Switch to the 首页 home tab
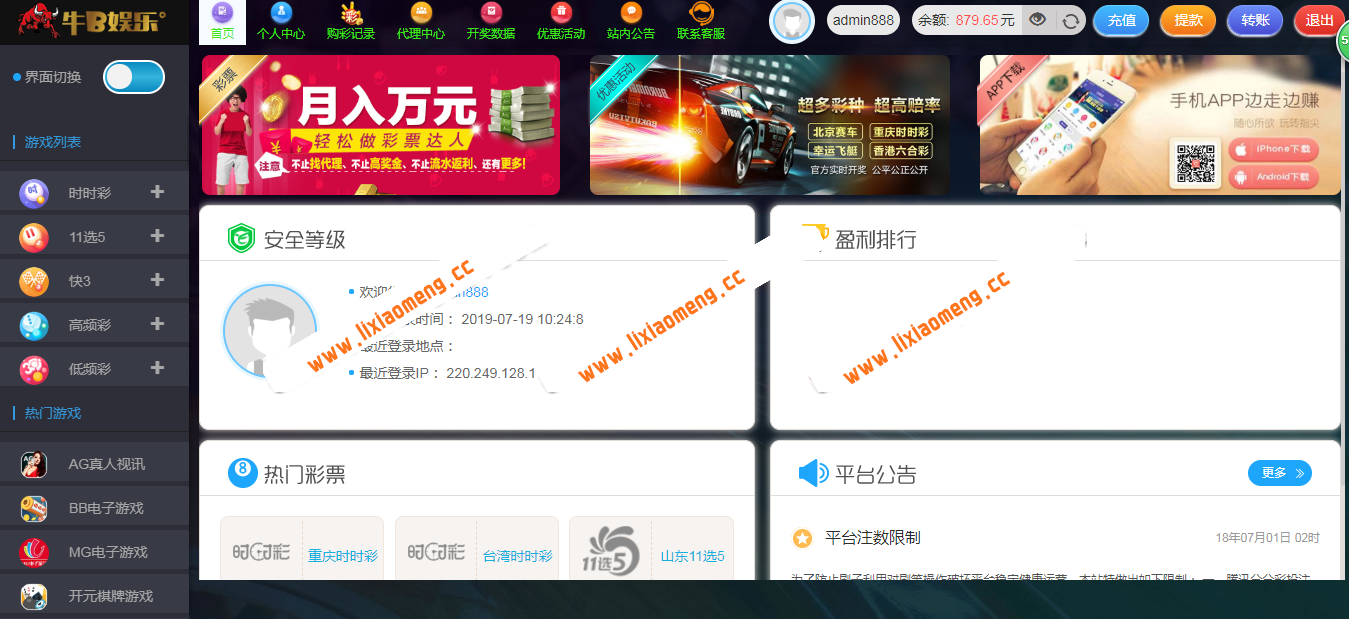Viewport: 1349px width, 619px height. coord(224,21)
